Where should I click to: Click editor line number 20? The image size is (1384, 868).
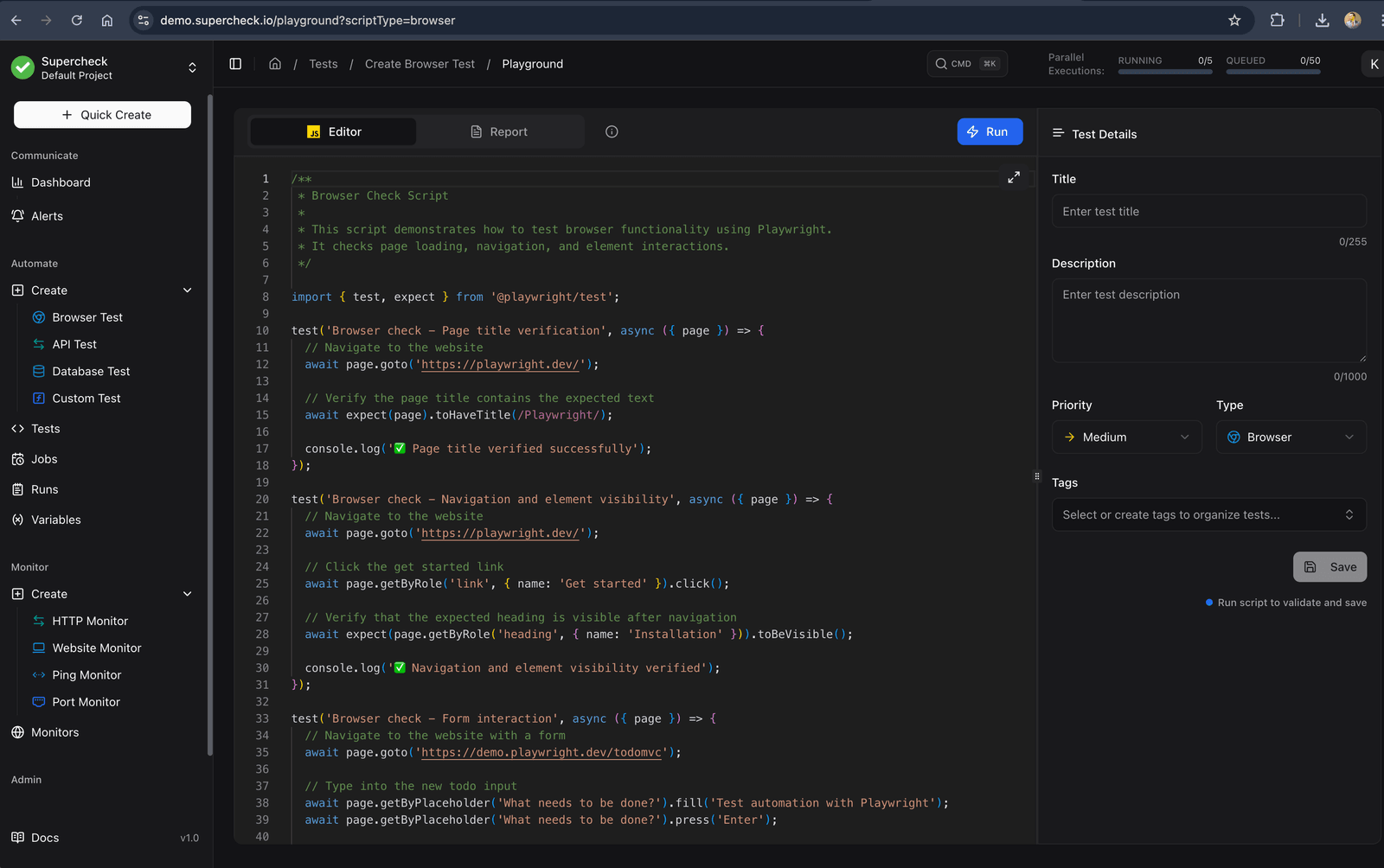pyautogui.click(x=262, y=499)
